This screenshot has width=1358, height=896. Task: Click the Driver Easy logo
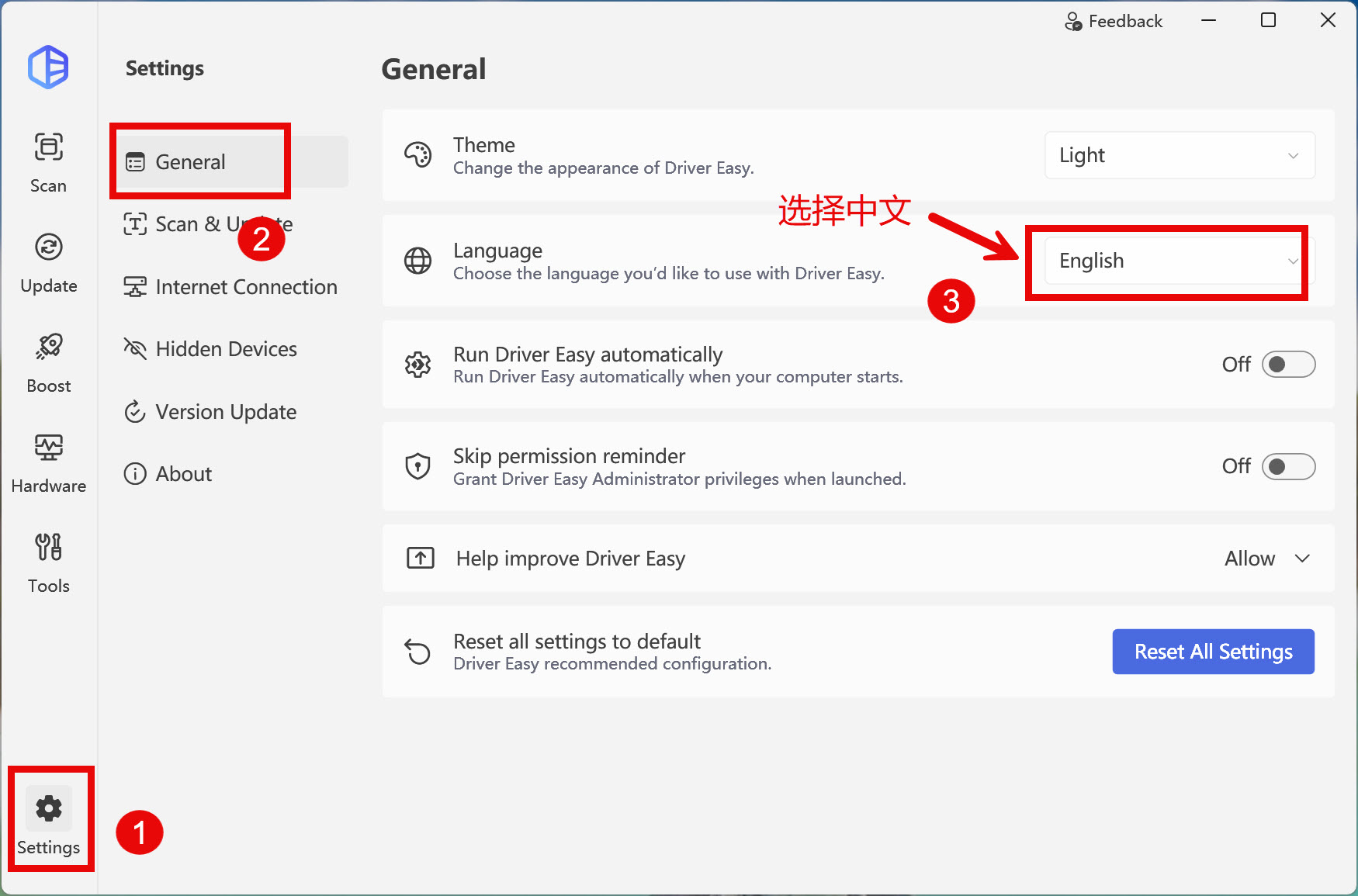pyautogui.click(x=48, y=67)
